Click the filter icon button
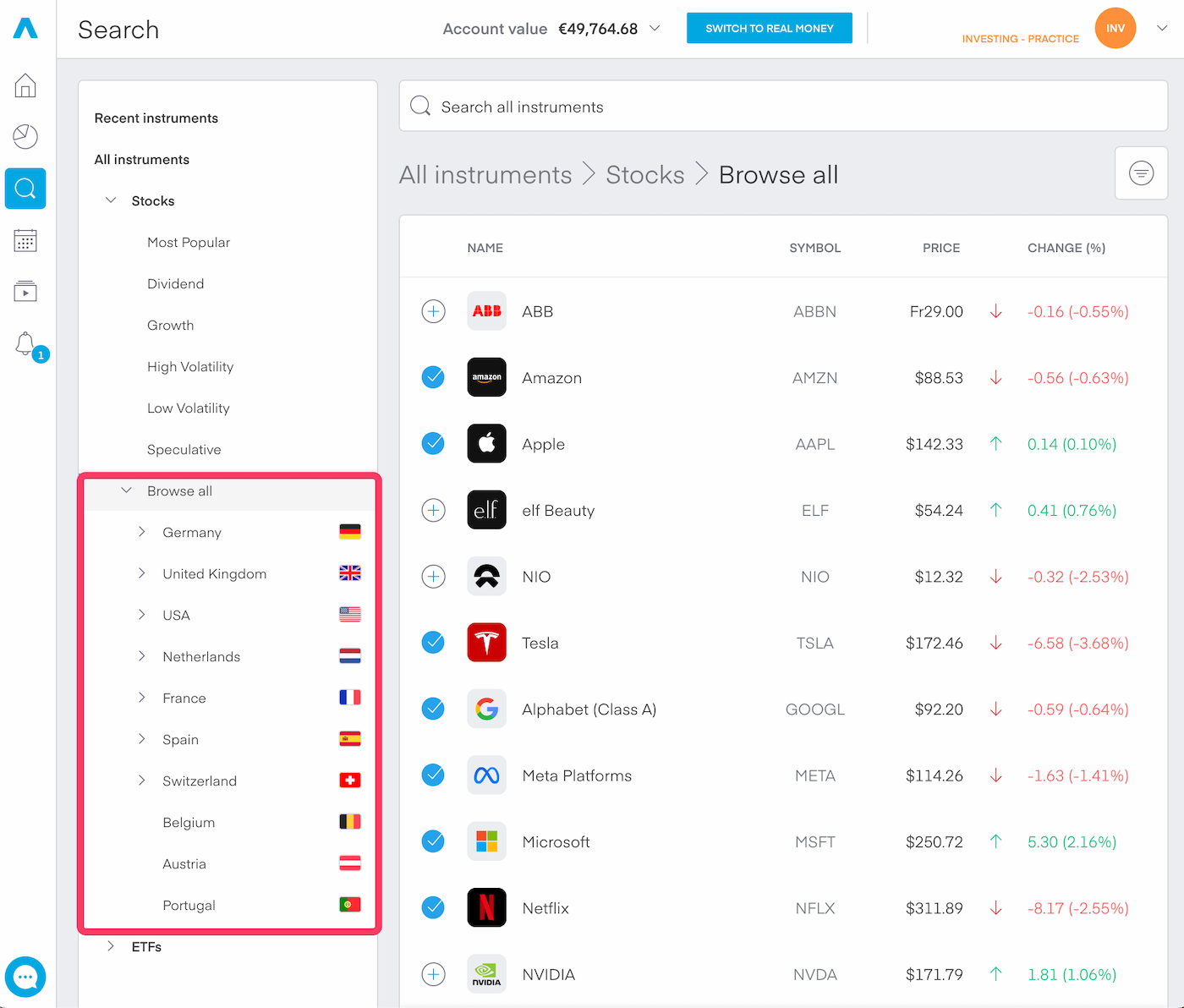The image size is (1184, 1008). 1141,173
